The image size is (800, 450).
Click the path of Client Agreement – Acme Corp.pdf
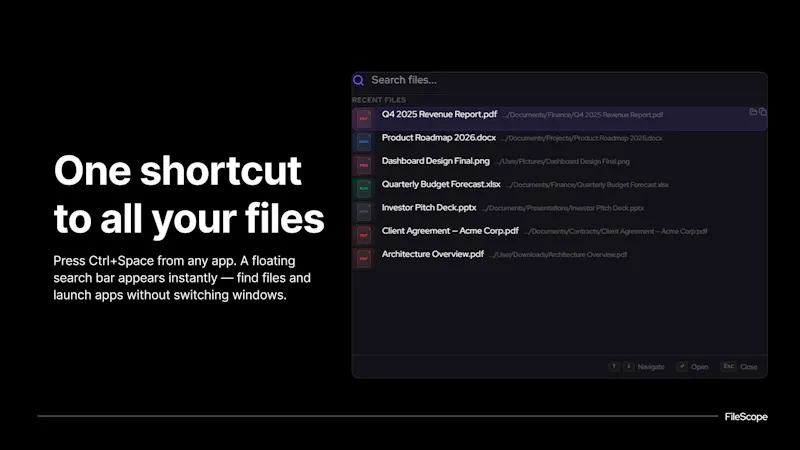pos(616,232)
